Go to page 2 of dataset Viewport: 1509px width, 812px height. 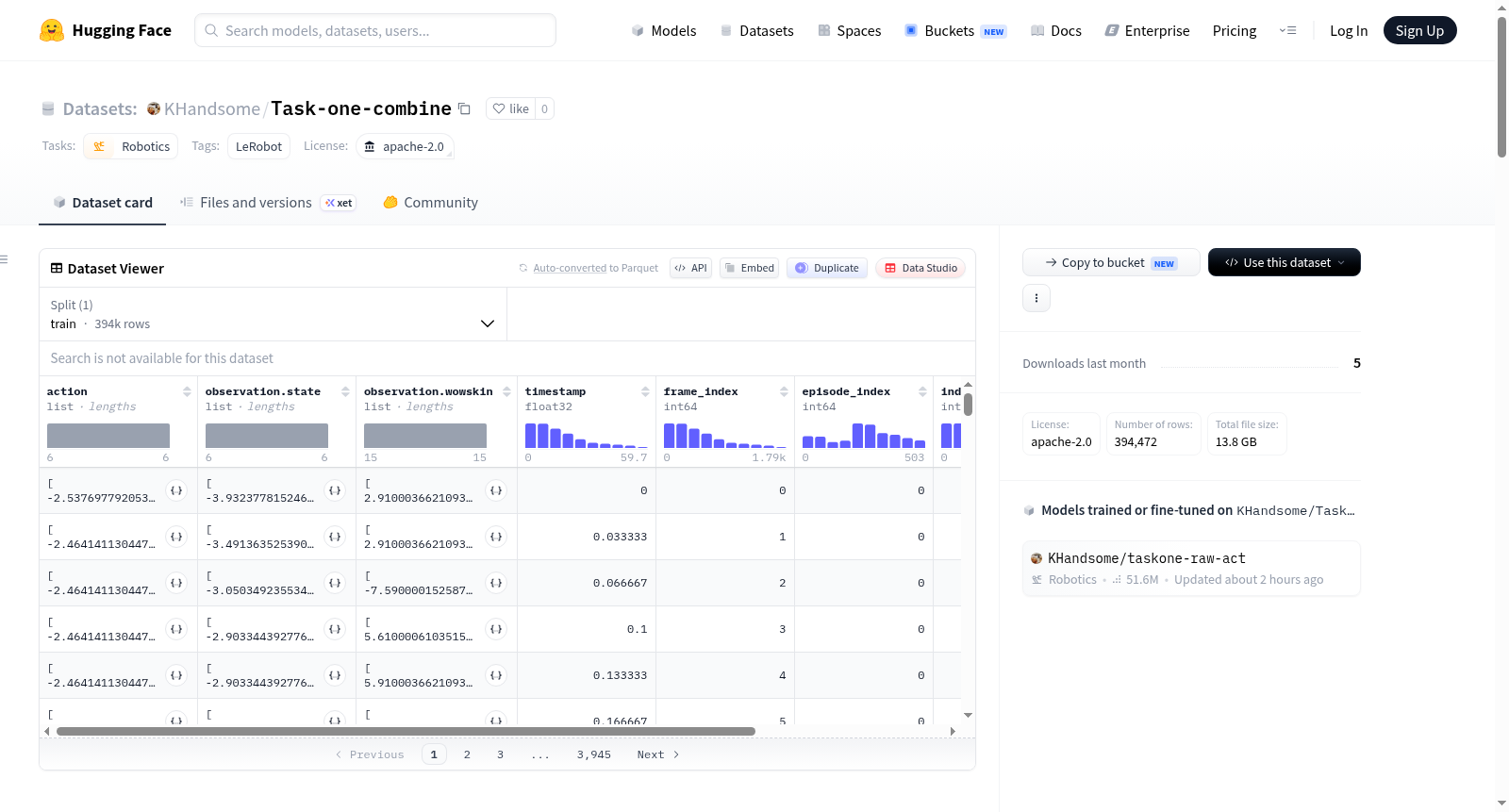pyautogui.click(x=467, y=754)
